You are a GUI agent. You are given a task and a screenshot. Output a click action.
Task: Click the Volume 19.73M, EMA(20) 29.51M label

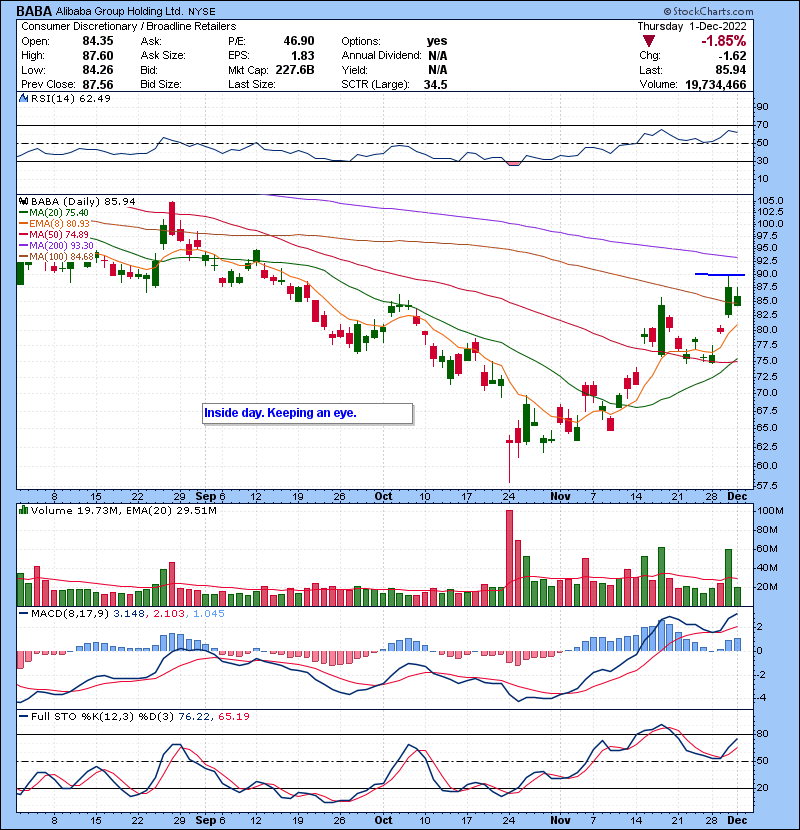[124, 511]
